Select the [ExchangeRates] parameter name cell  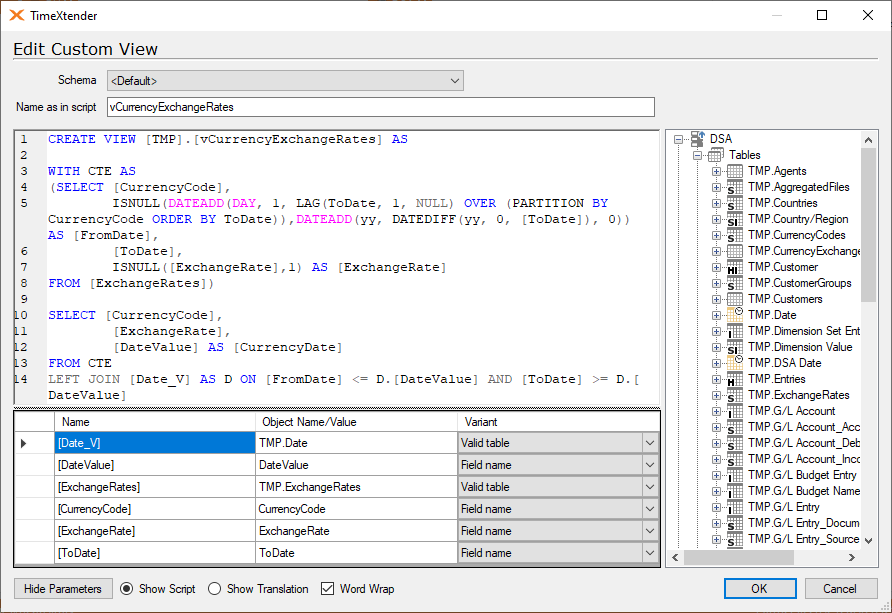(x=155, y=487)
